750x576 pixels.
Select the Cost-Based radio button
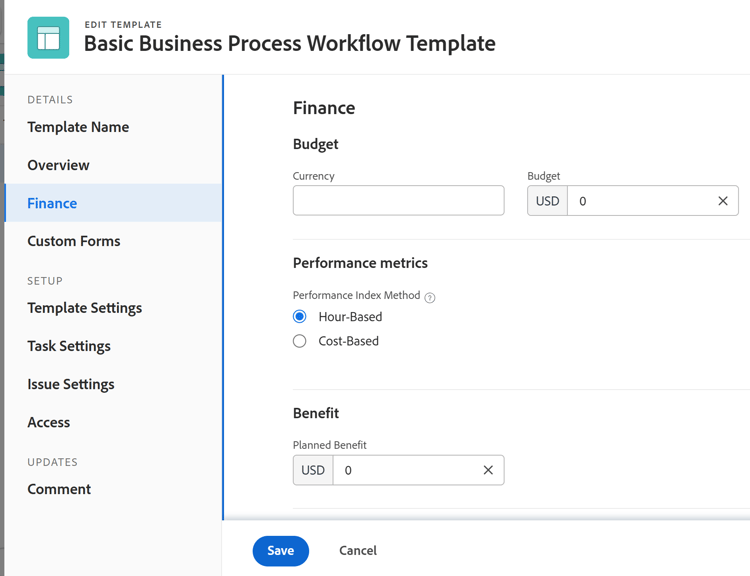[300, 341]
